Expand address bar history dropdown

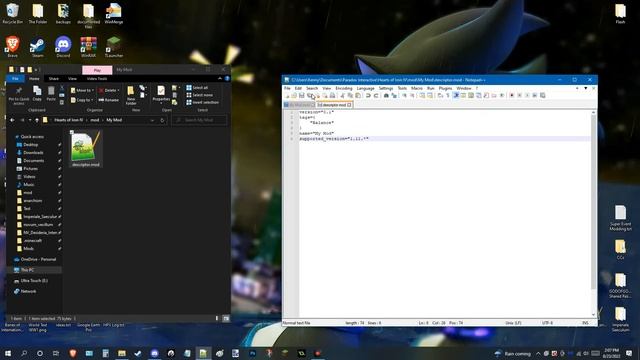[x=152, y=120]
